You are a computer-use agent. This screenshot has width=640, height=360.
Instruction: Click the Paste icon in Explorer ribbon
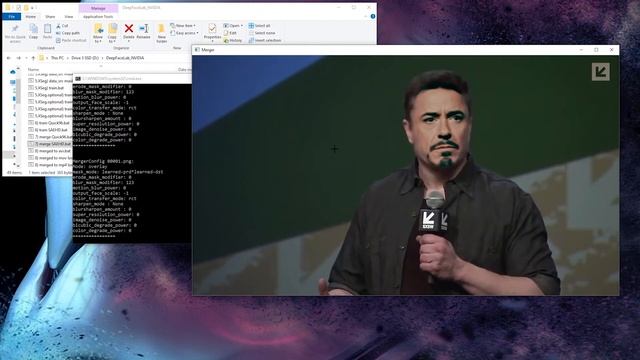47,29
